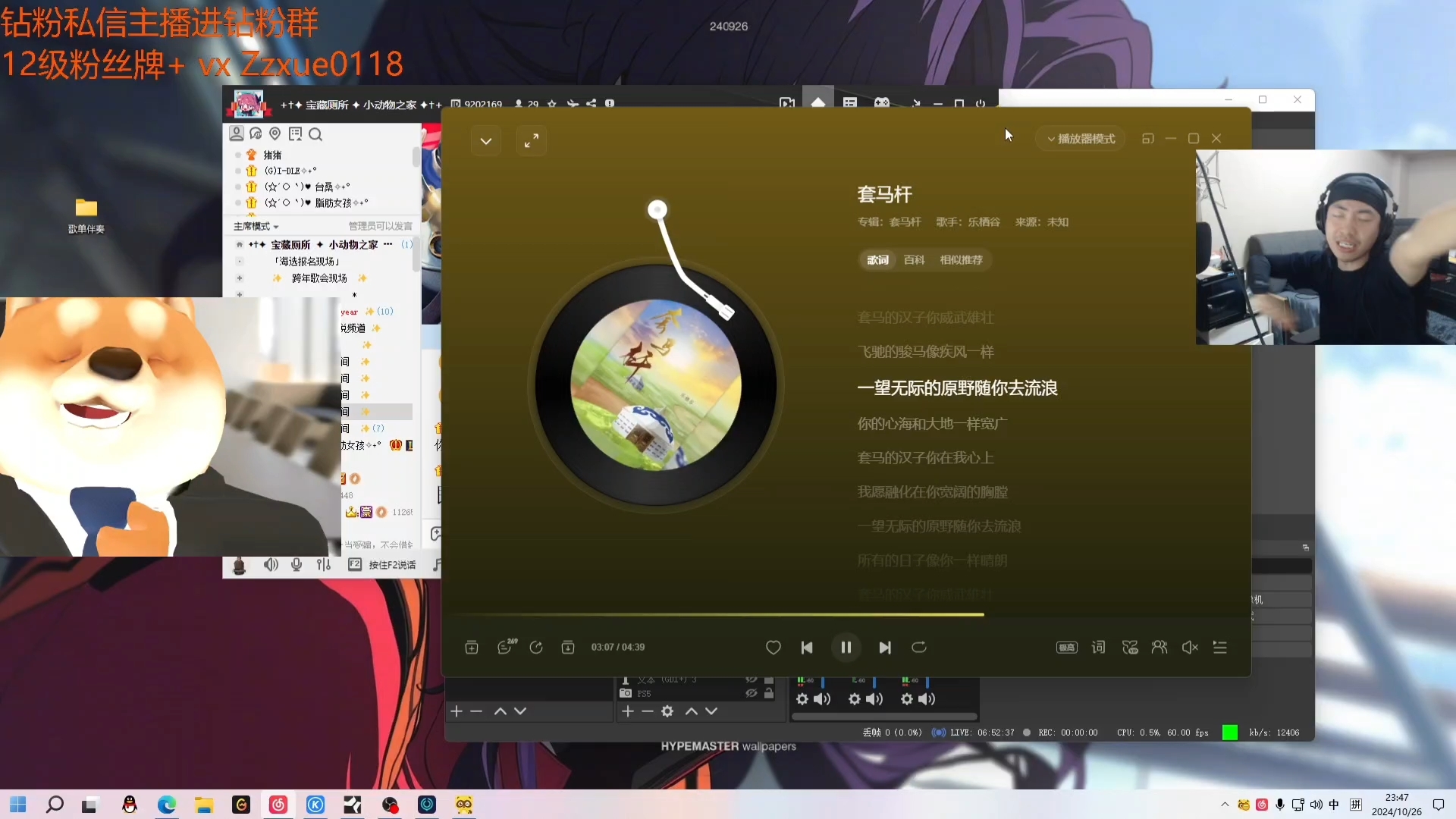The image size is (1456, 819).
Task: Open album link 套马杆
Action: [905, 222]
